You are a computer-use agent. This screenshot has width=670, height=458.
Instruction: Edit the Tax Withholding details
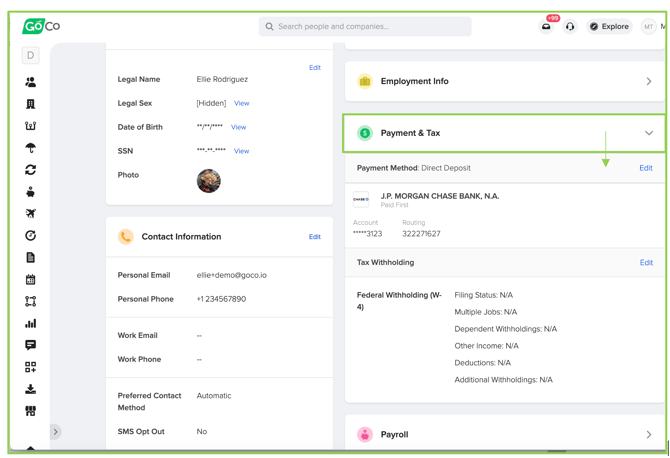pos(646,263)
